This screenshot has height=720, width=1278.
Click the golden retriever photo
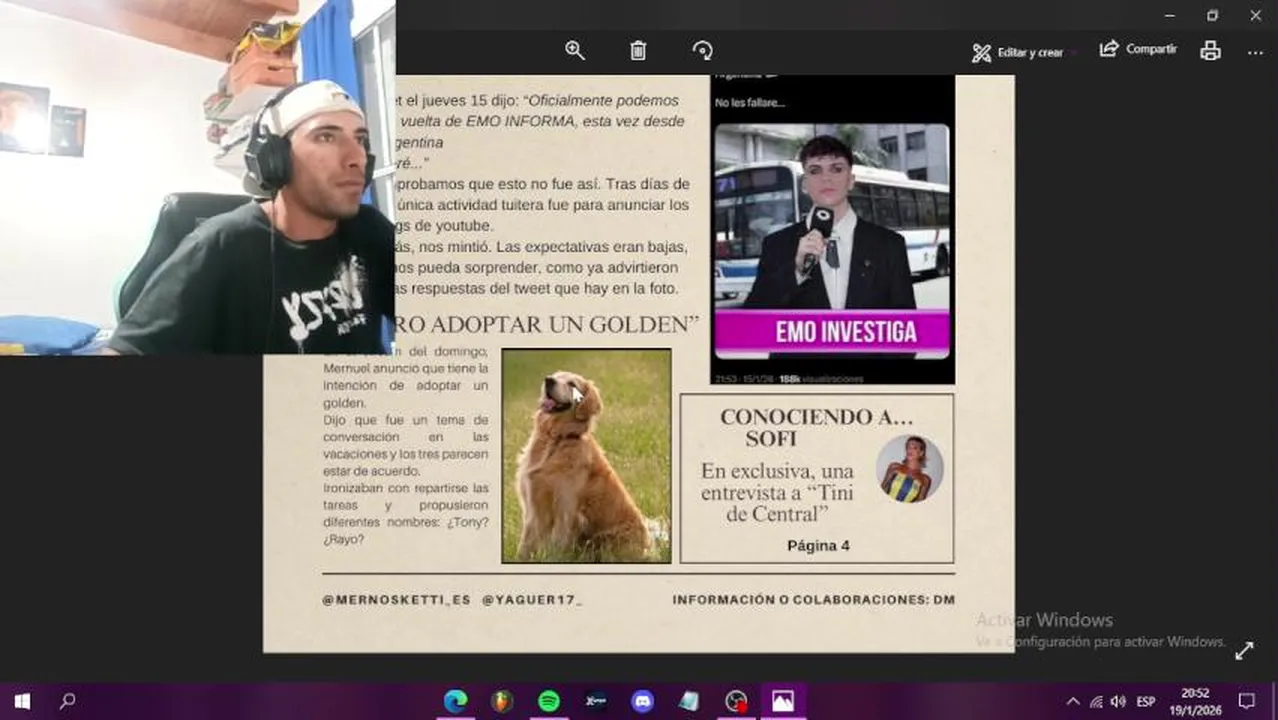[587, 456]
